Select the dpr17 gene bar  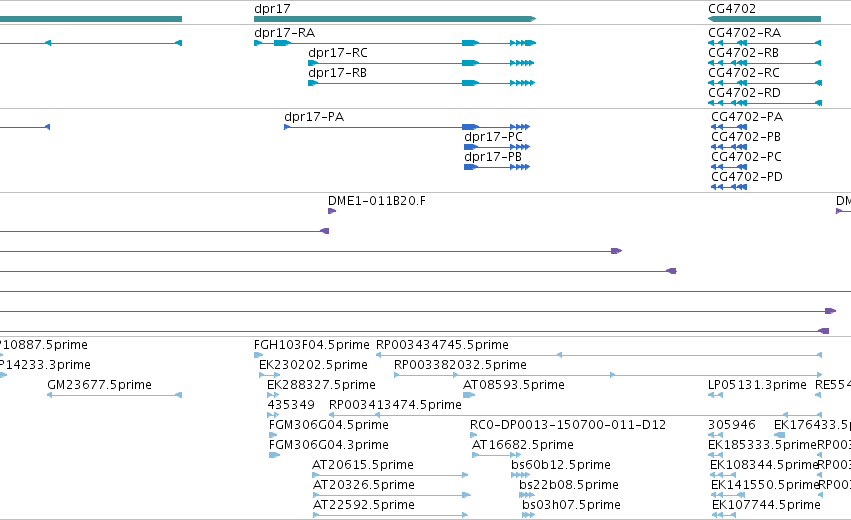point(395,19)
